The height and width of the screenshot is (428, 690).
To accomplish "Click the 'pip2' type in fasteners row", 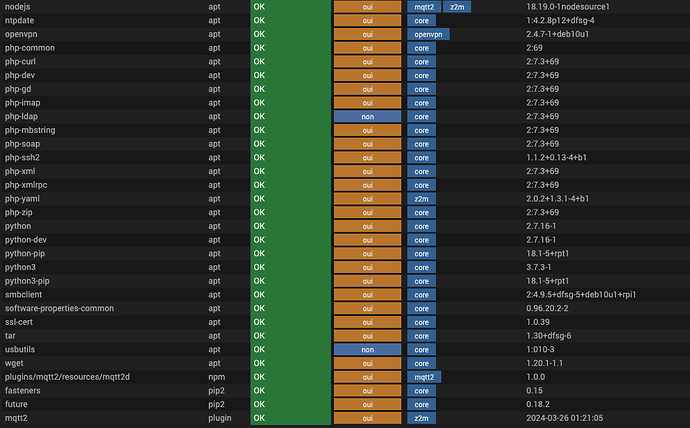I will [x=217, y=391].
